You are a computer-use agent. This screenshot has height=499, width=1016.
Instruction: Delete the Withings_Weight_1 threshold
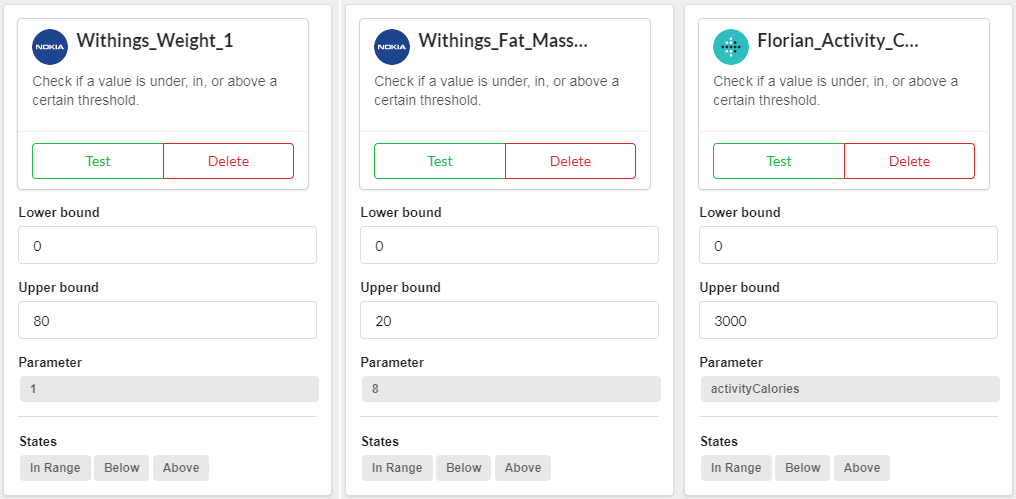[x=229, y=161]
